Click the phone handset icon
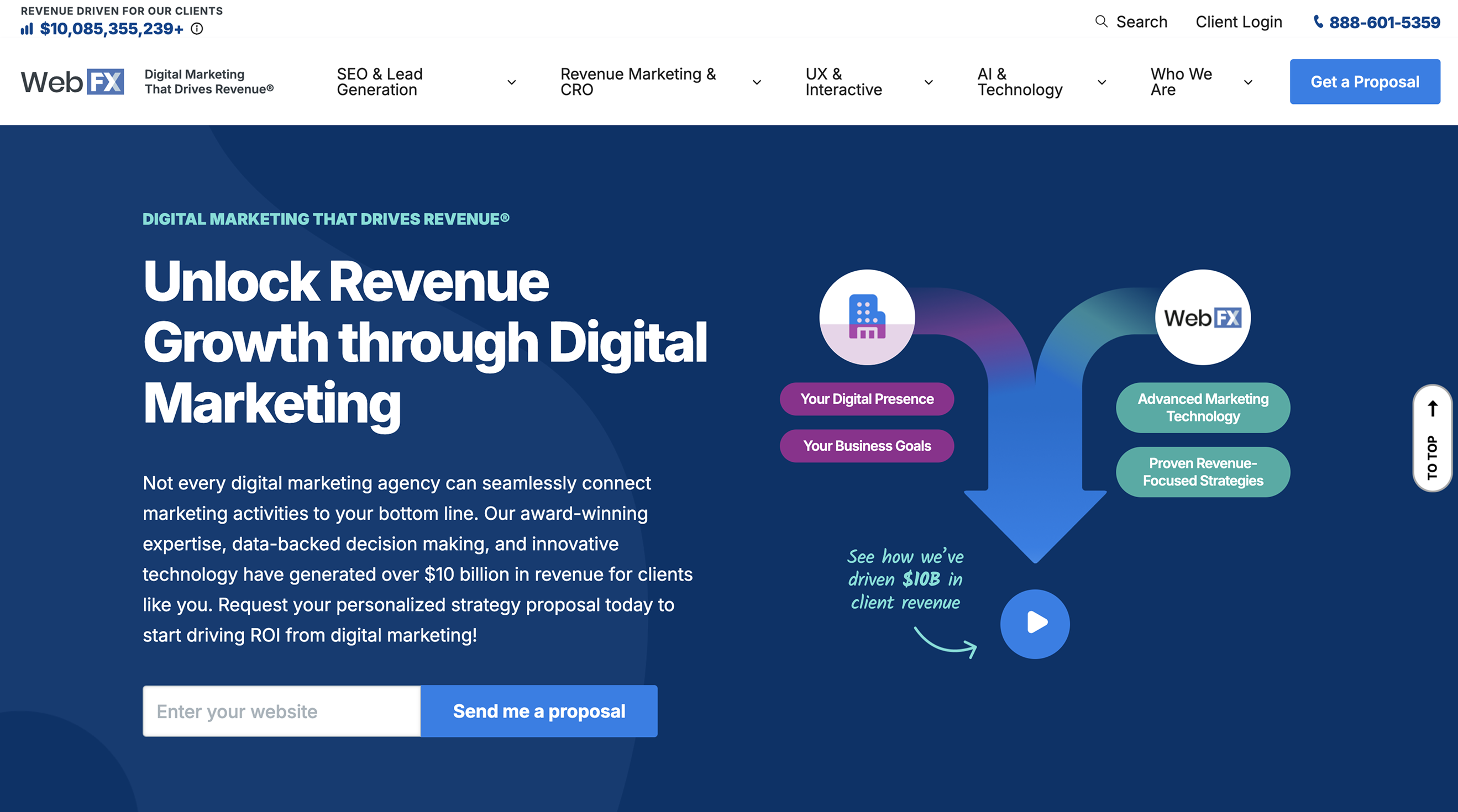This screenshot has width=1458, height=812. [1318, 22]
